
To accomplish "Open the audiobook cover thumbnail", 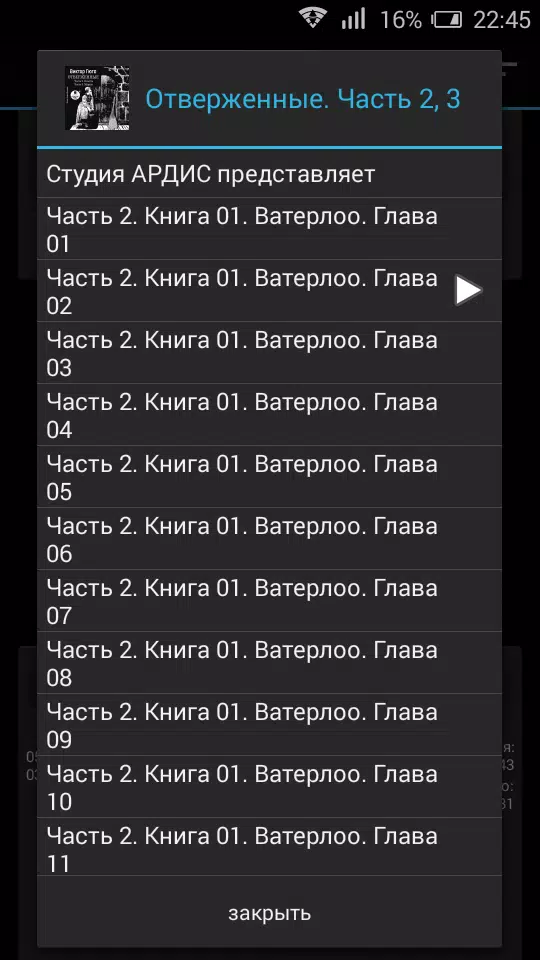I will coord(97,98).
